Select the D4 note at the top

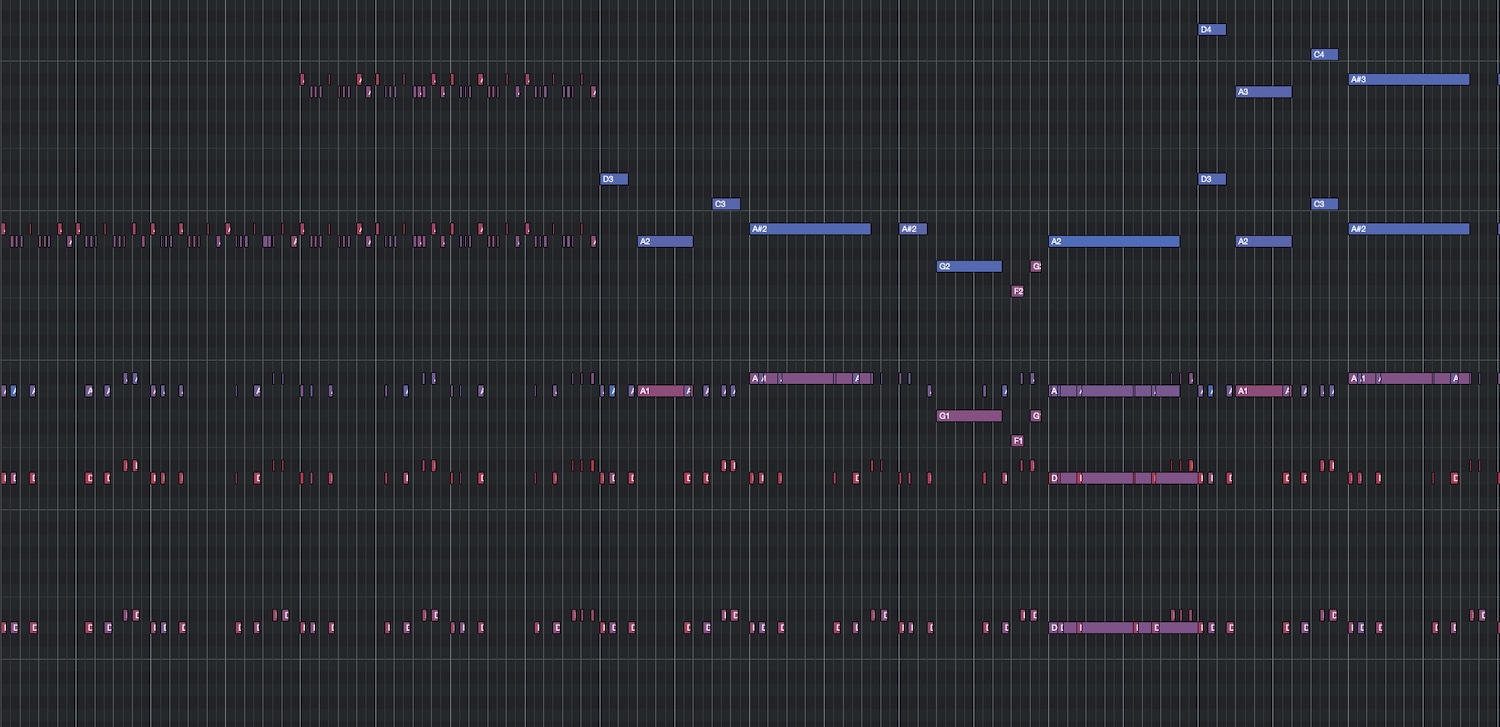coord(1212,30)
